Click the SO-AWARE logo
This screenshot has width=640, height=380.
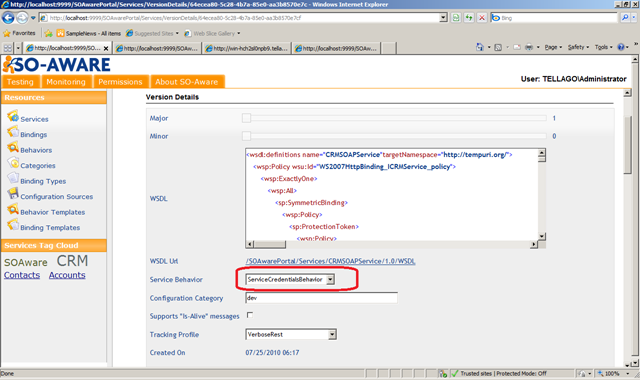click(56, 64)
